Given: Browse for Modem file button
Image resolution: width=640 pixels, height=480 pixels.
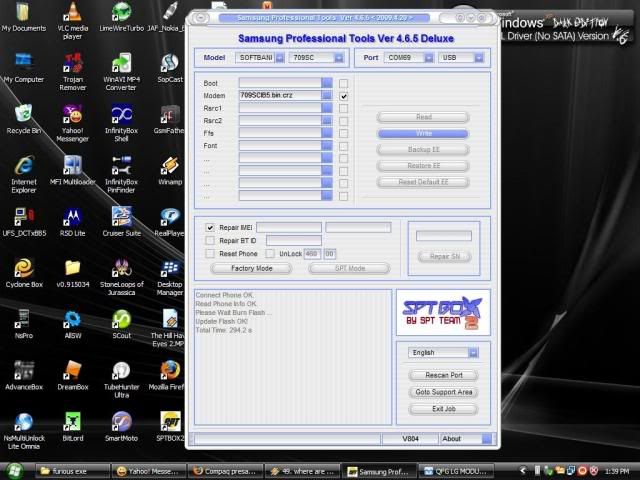Looking at the screenshot, I should tap(327, 96).
